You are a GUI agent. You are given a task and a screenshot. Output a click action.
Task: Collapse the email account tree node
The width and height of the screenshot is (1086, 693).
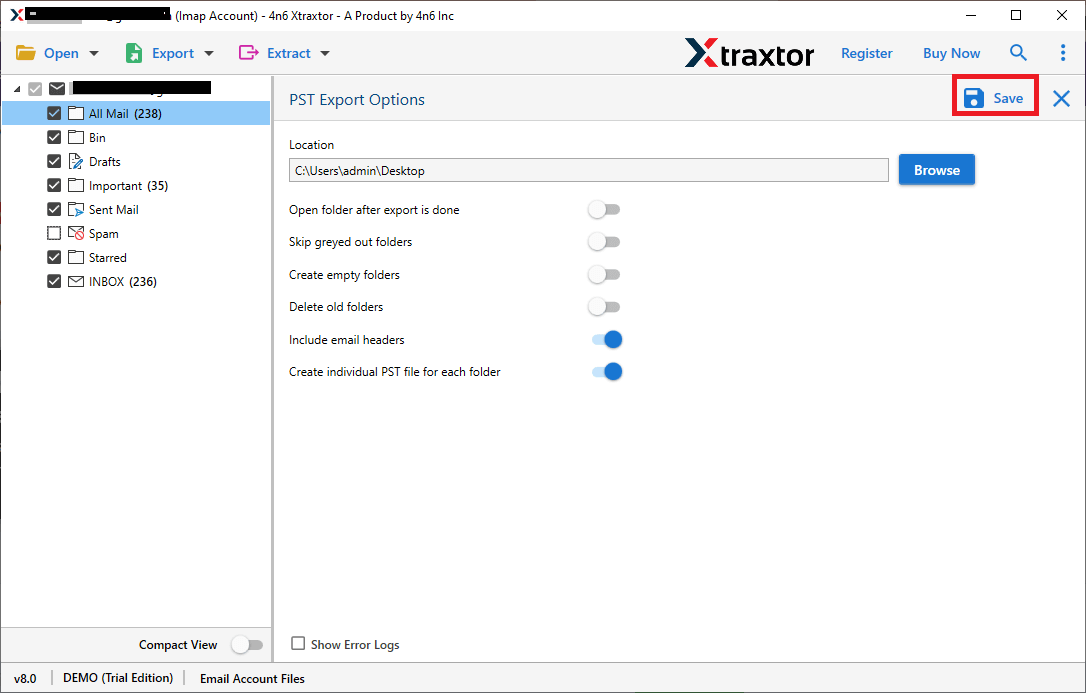tap(17, 90)
